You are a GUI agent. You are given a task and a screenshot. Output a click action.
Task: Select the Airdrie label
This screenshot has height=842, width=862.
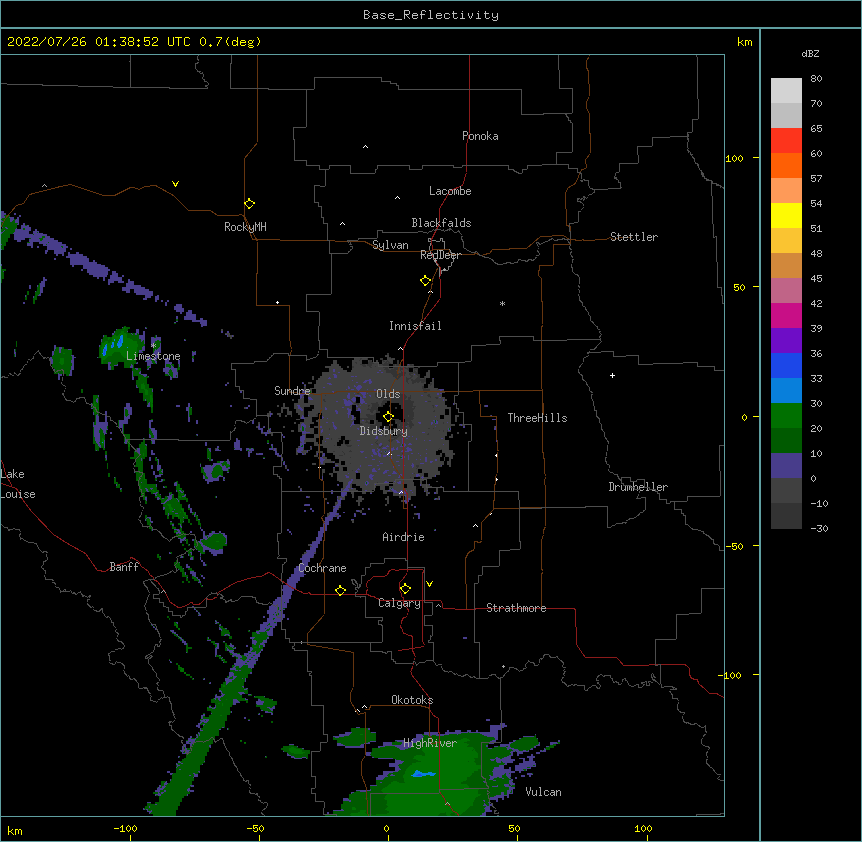[403, 537]
